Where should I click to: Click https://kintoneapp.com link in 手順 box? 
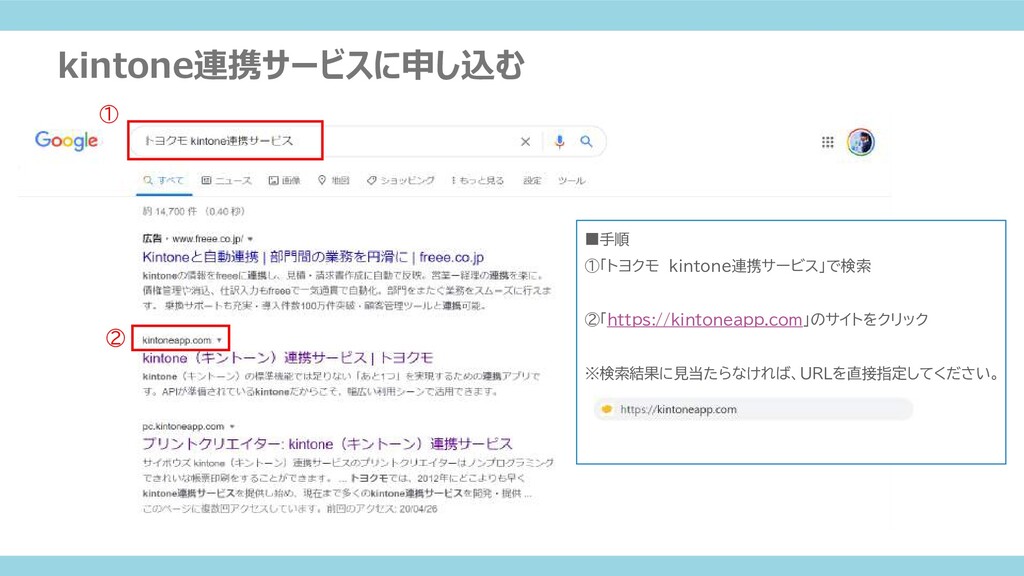[x=705, y=319]
